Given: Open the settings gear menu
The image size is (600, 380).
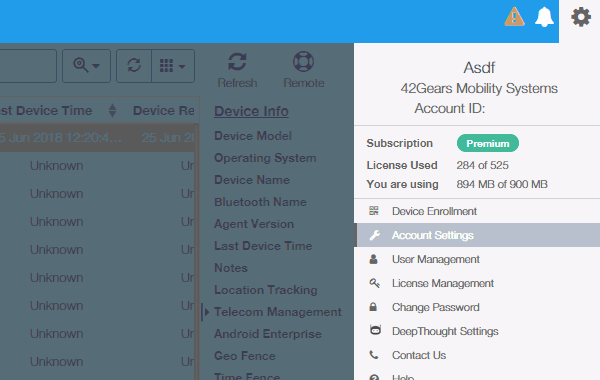Looking at the screenshot, I should pyautogui.click(x=581, y=17).
